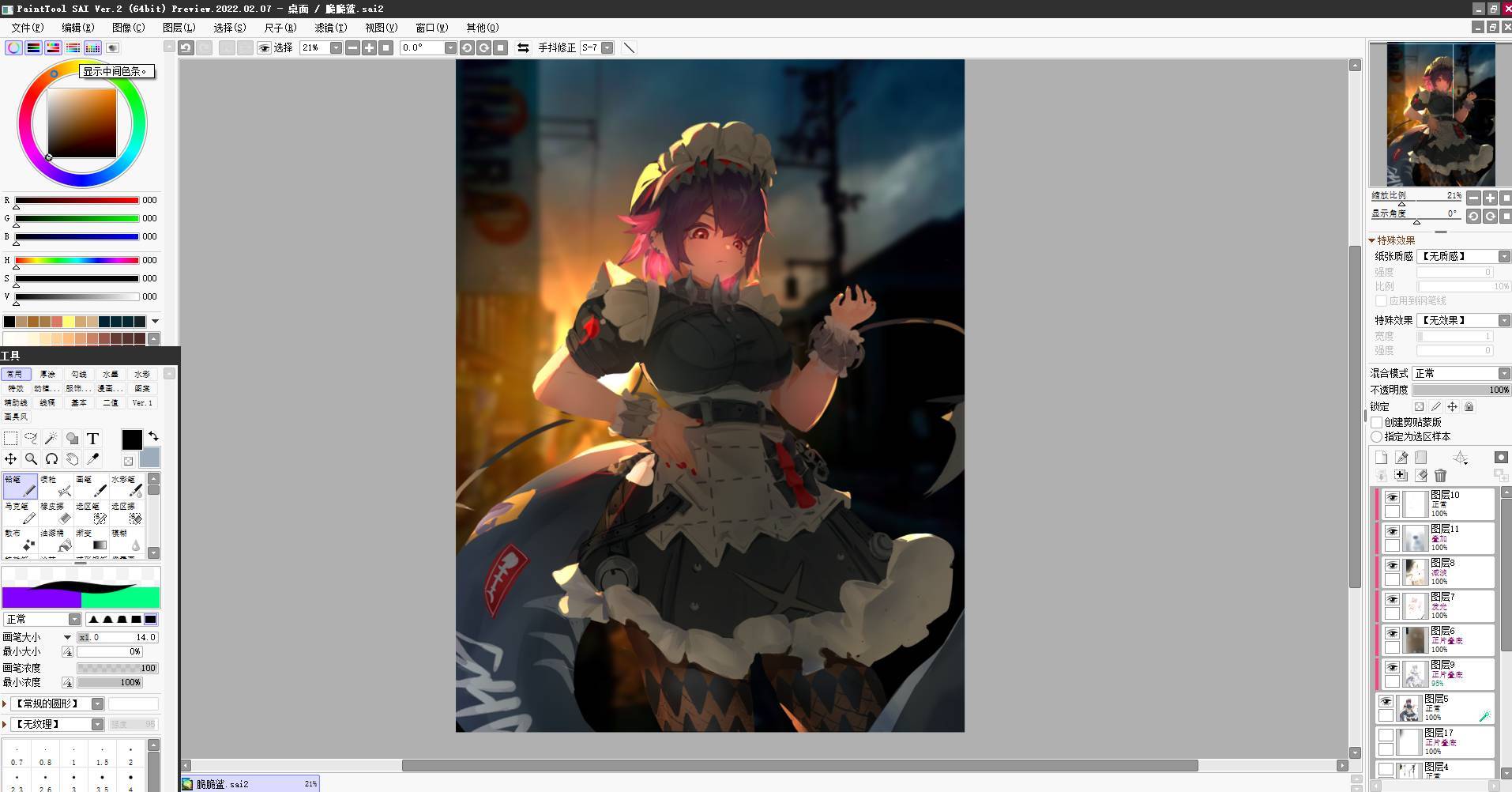
Task: Open the 文件(F) menu
Action: click(x=28, y=28)
